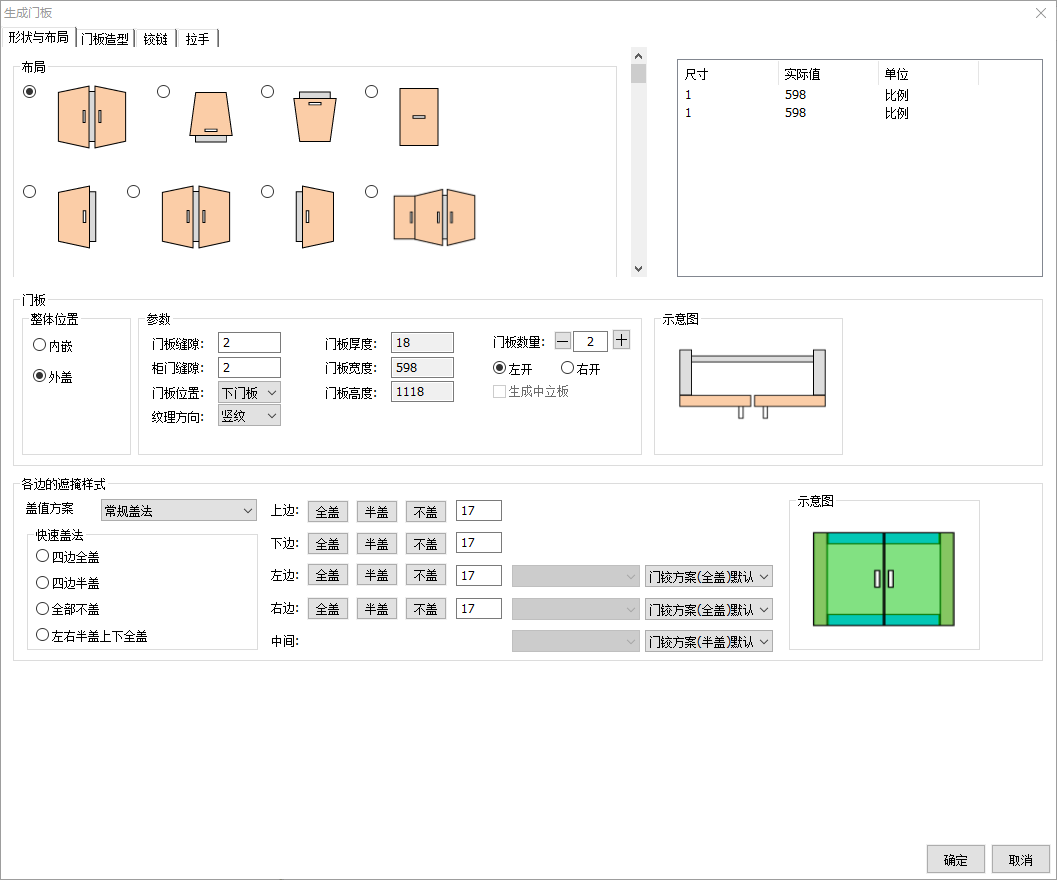Viewport: 1057px width, 880px height.
Task: Set 下边 to 全盖
Action: tap(328, 544)
